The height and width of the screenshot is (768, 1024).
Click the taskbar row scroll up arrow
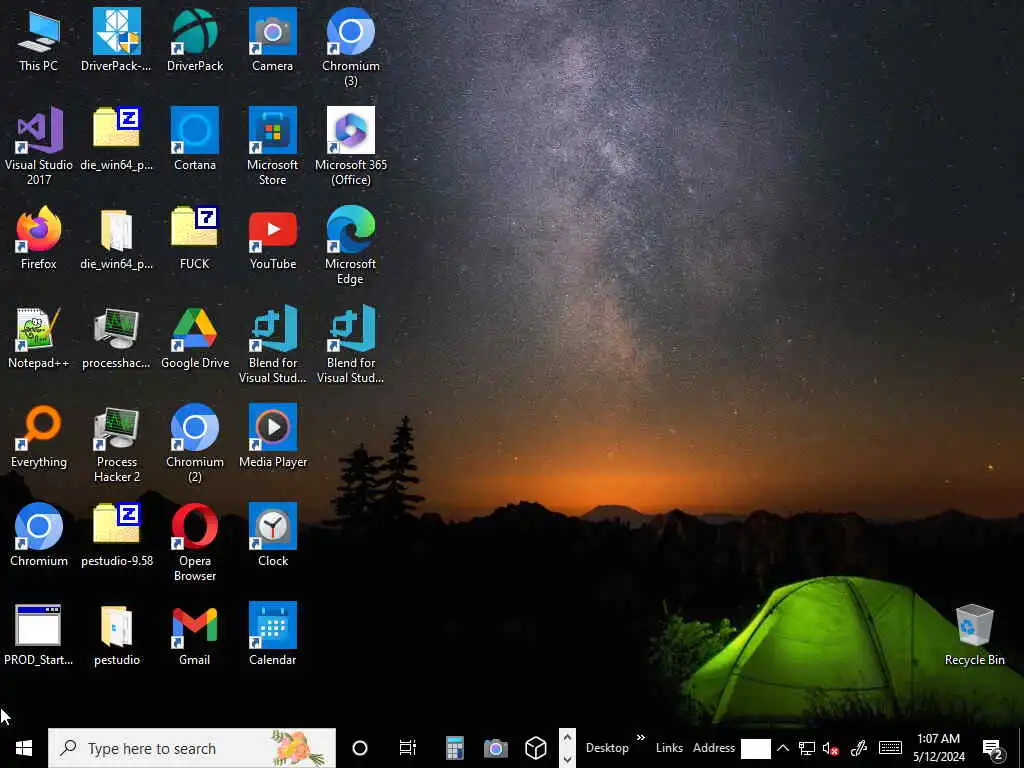coord(568,738)
